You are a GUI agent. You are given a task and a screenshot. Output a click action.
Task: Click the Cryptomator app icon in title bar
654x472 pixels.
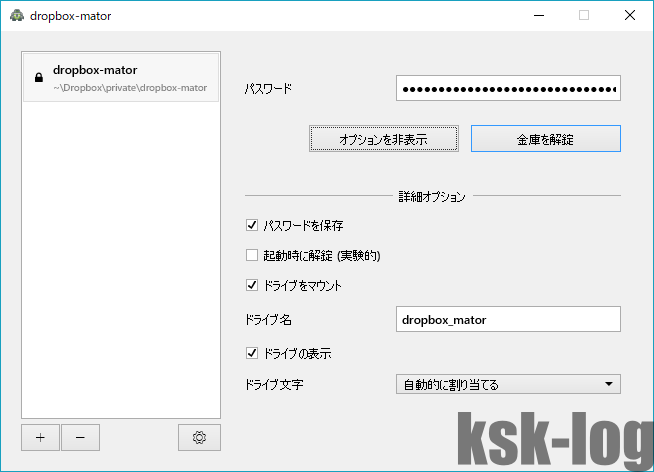(17, 15)
